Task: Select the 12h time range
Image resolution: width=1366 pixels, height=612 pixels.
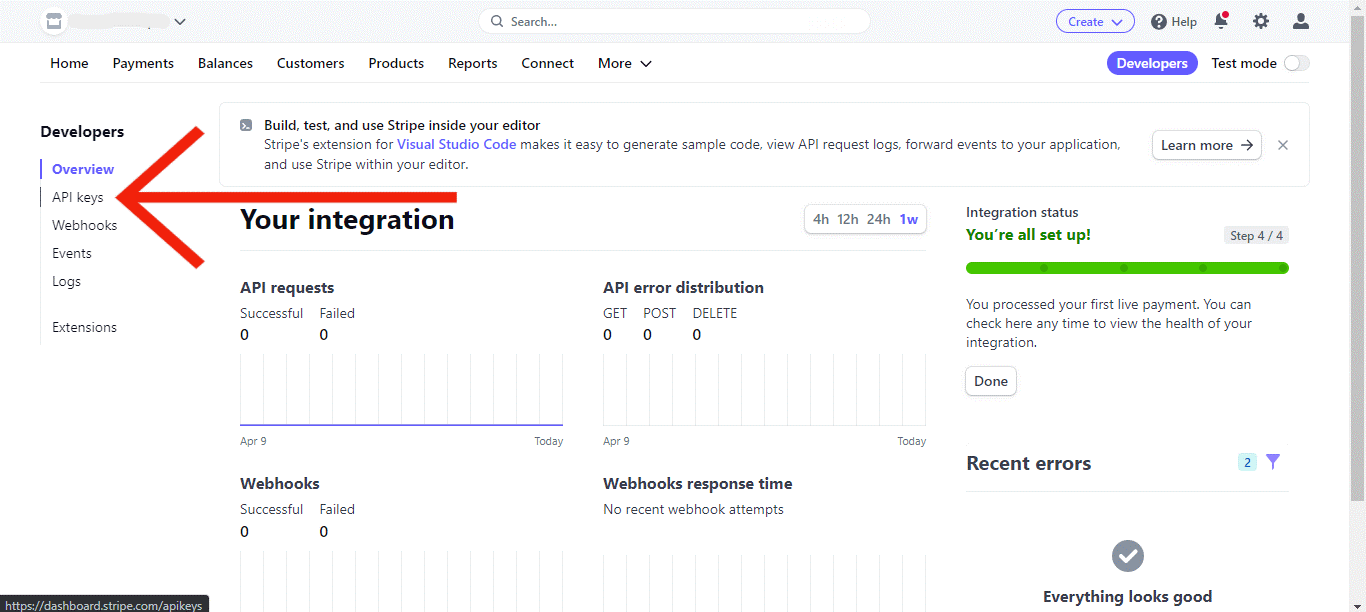Action: [848, 219]
